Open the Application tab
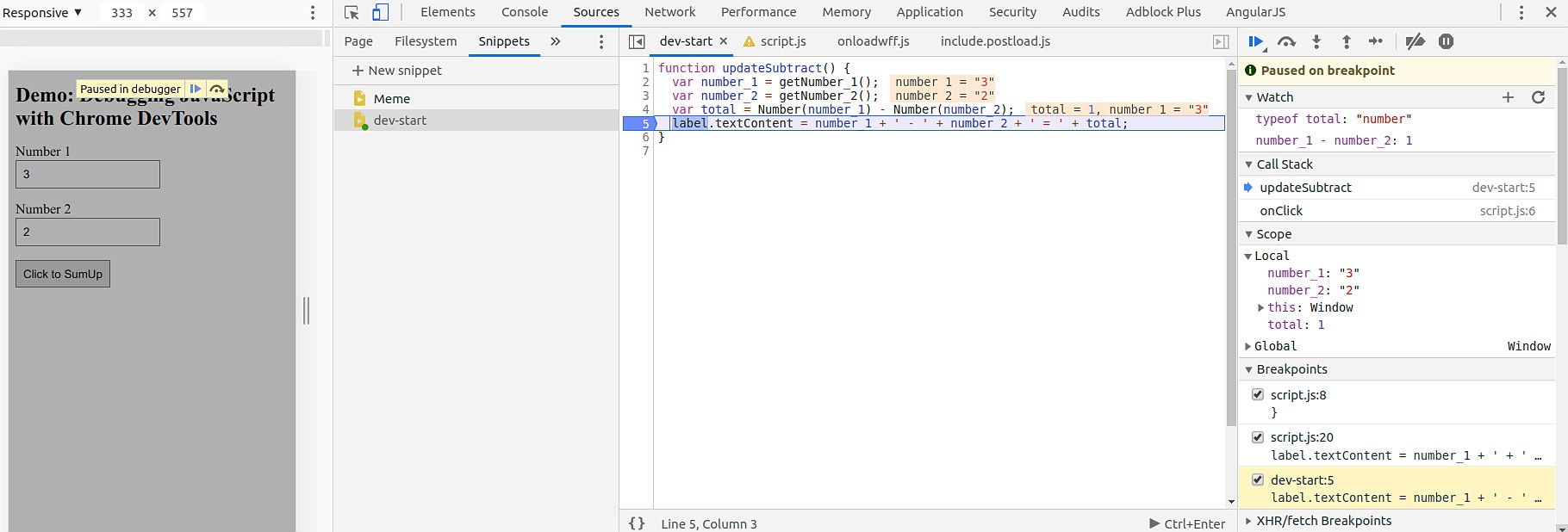 pyautogui.click(x=930, y=12)
